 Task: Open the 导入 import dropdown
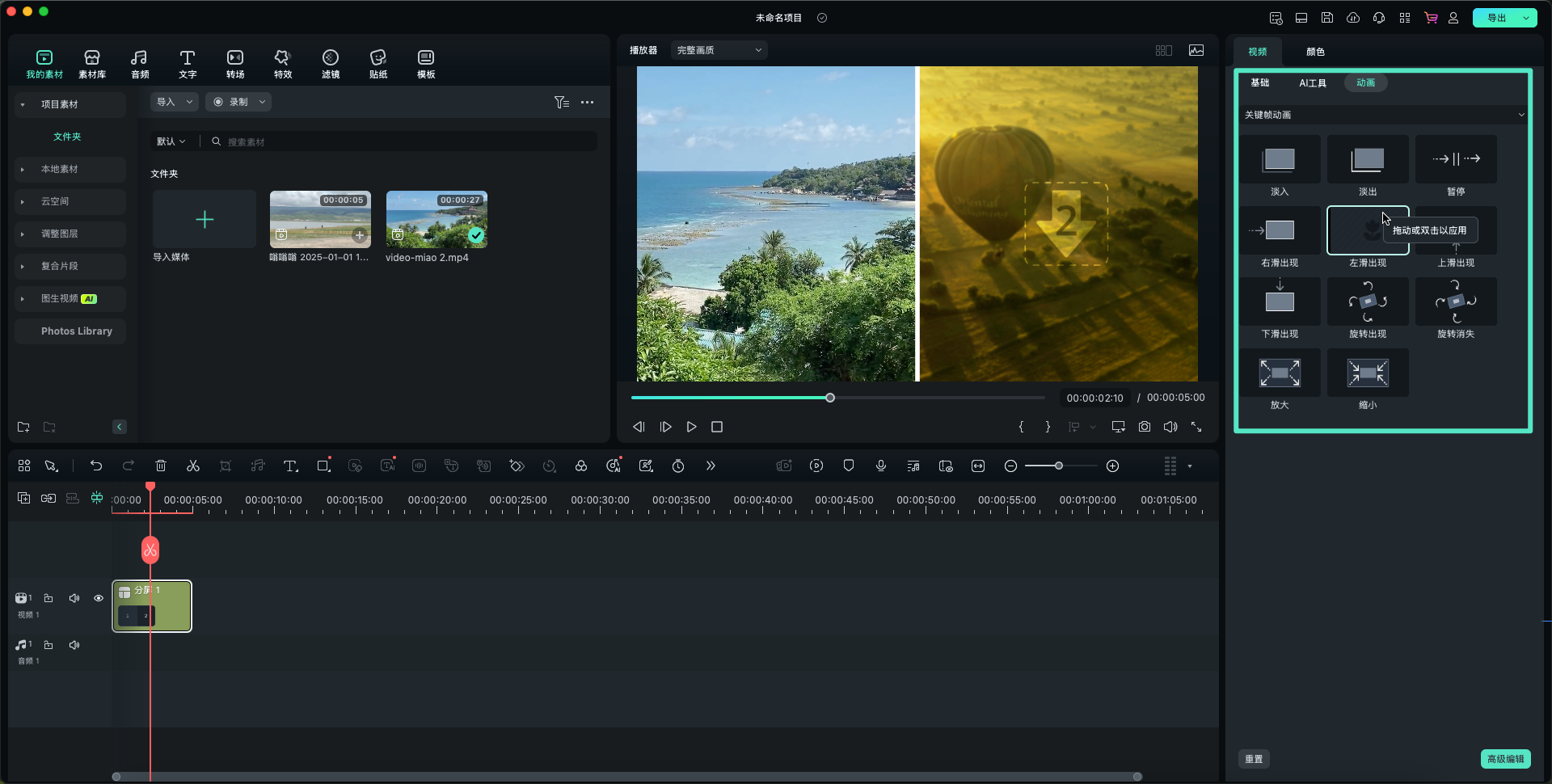[x=174, y=102]
